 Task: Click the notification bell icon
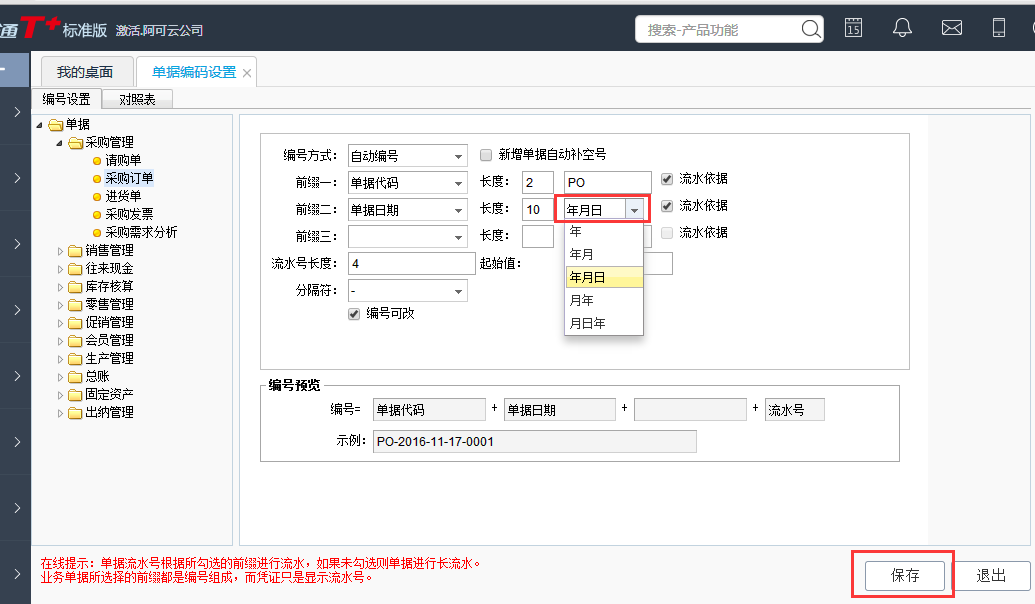[x=902, y=27]
